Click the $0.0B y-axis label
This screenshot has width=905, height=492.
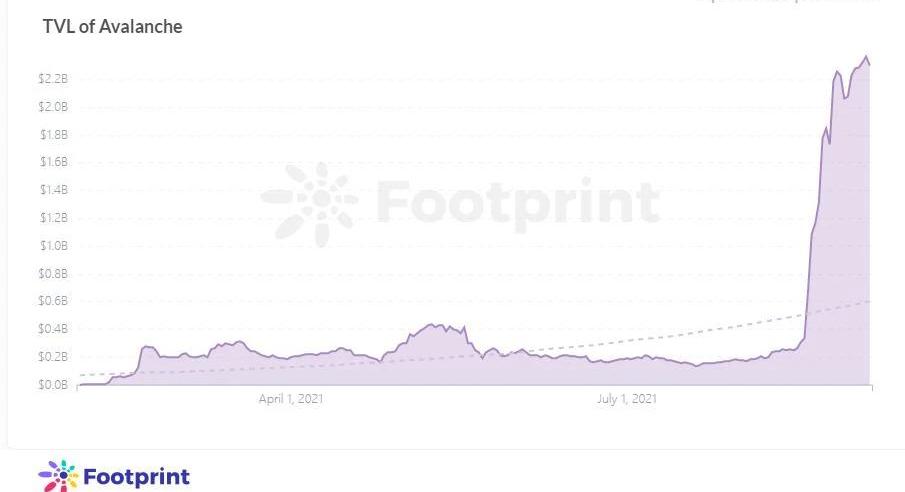[x=54, y=385]
